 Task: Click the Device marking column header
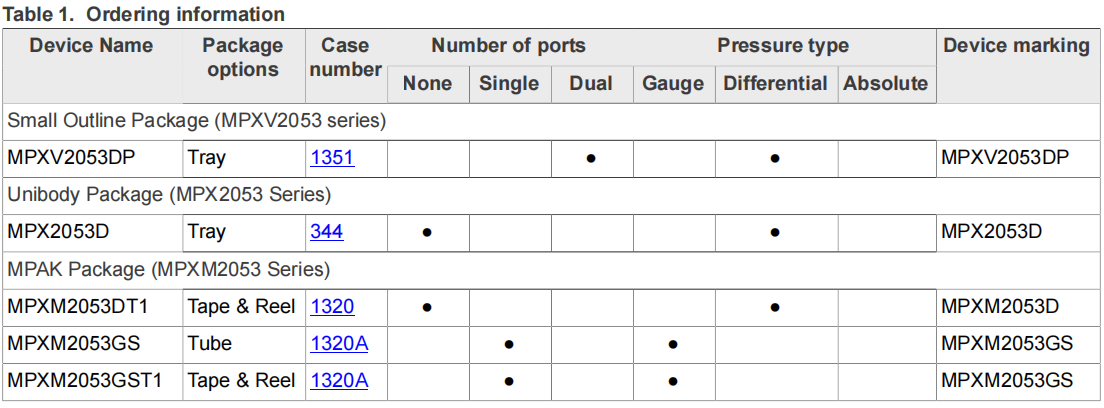coord(1016,46)
